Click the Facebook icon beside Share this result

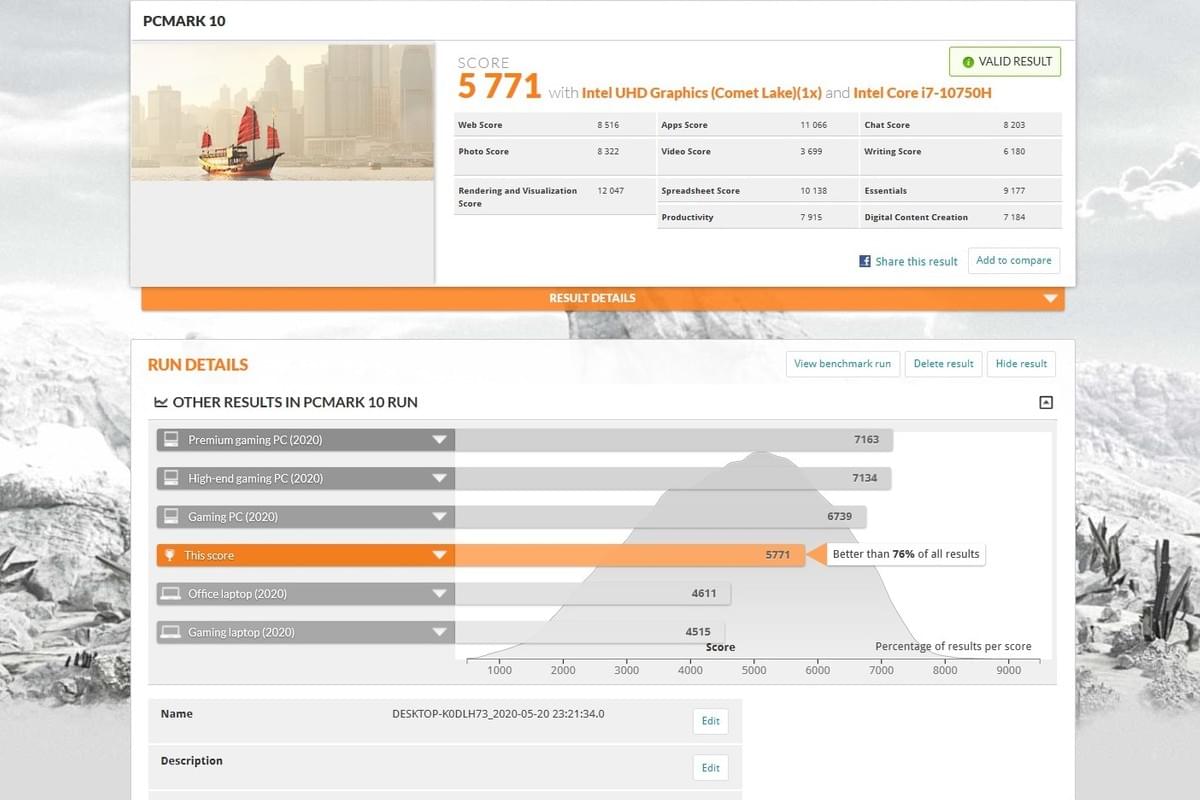[x=865, y=261]
